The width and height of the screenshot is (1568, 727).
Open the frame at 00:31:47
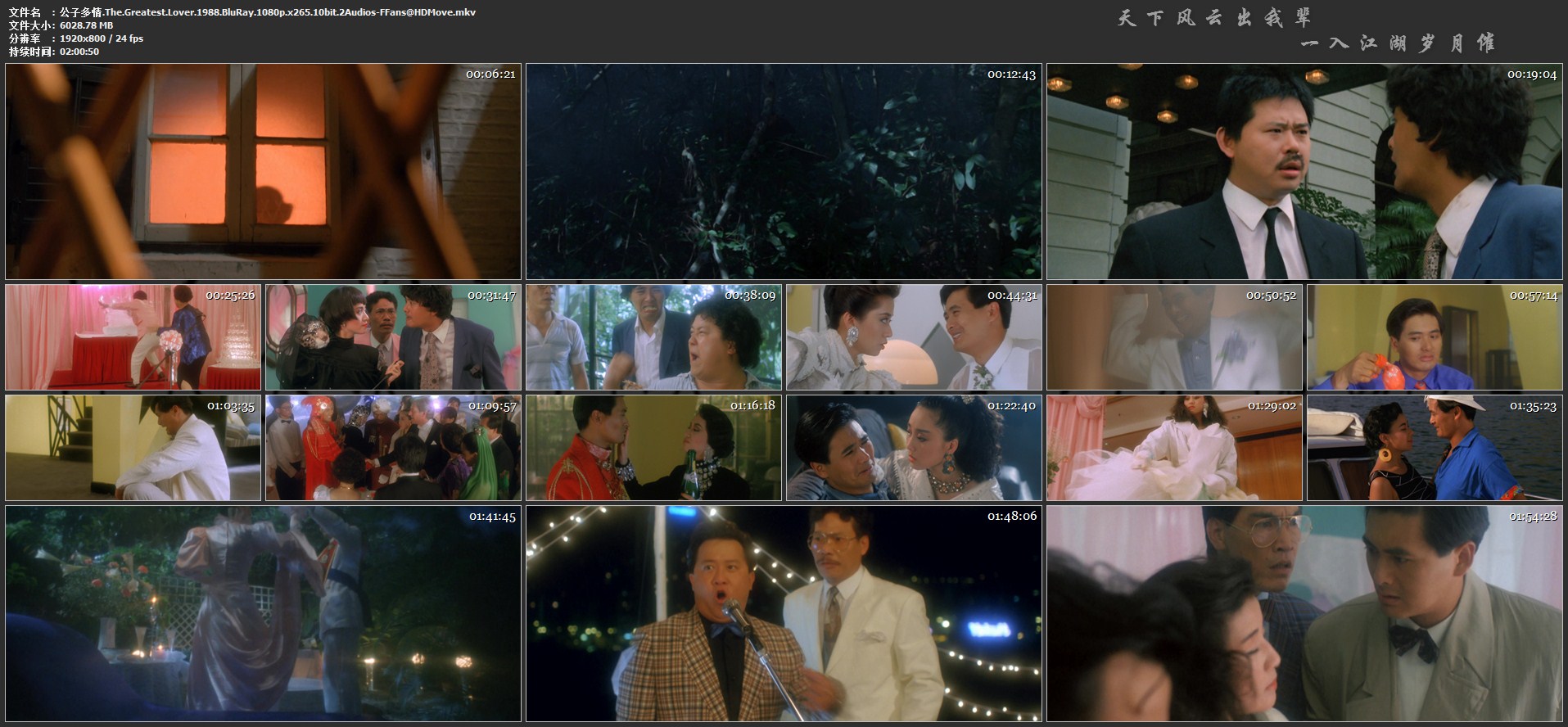(x=393, y=337)
